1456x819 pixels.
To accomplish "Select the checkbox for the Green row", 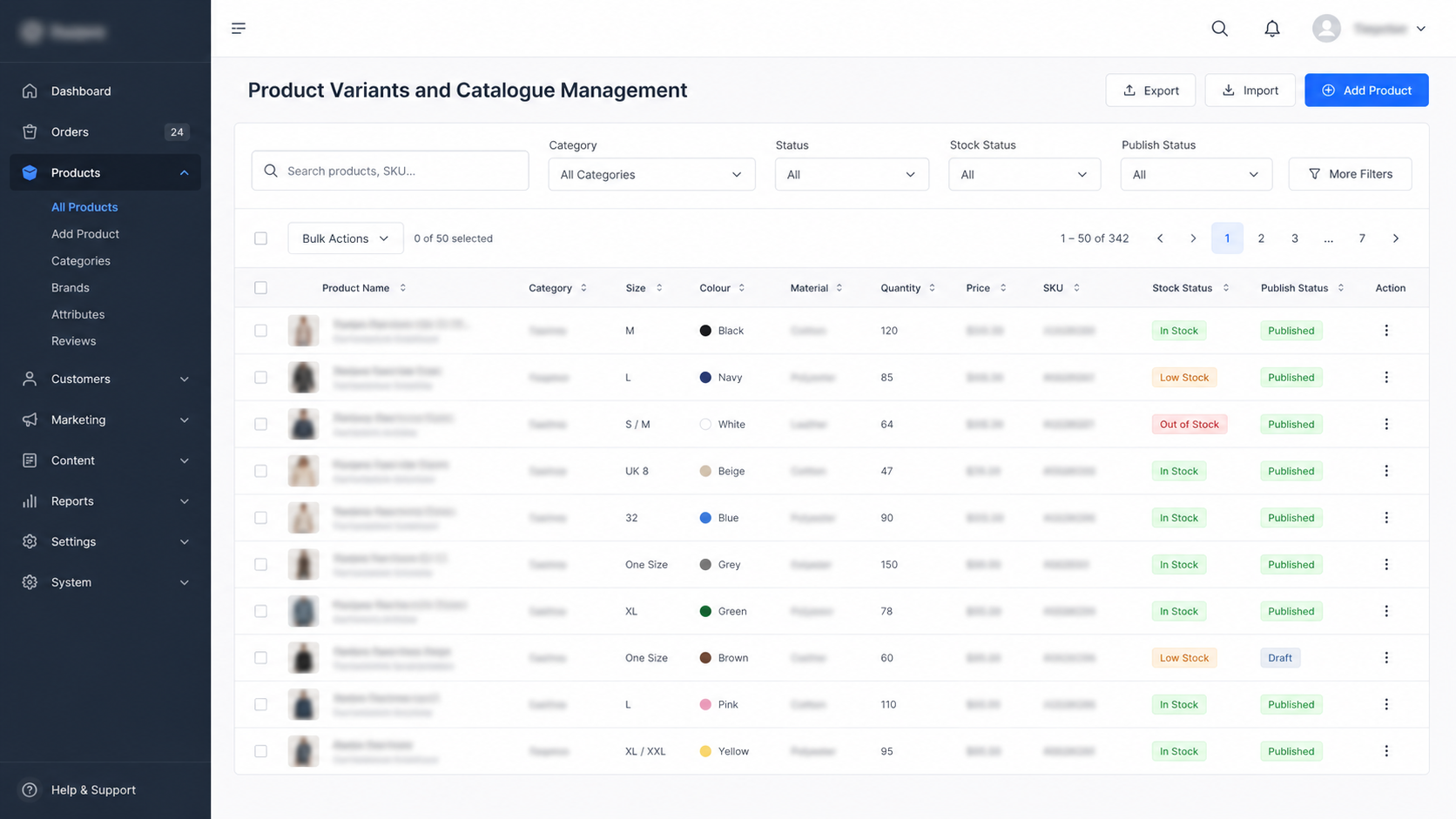I will click(x=260, y=611).
